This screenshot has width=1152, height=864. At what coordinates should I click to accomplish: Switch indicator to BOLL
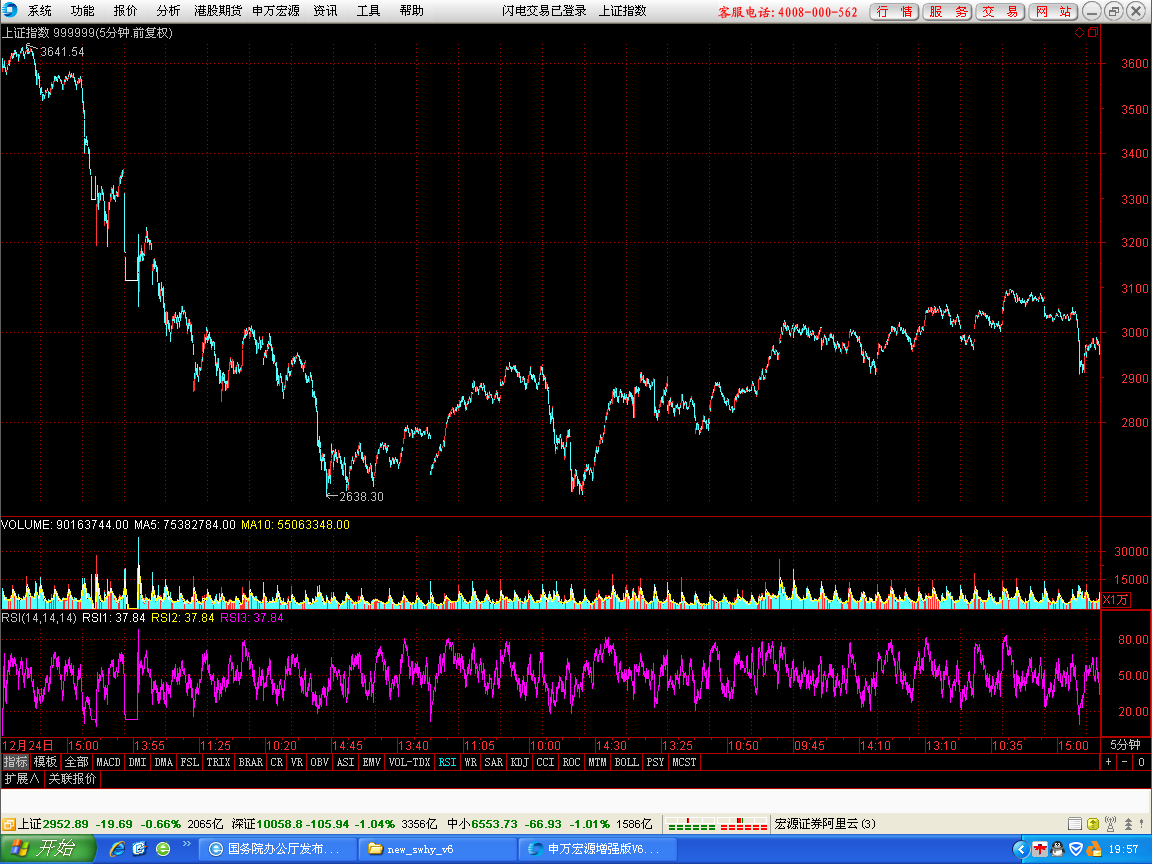(627, 762)
